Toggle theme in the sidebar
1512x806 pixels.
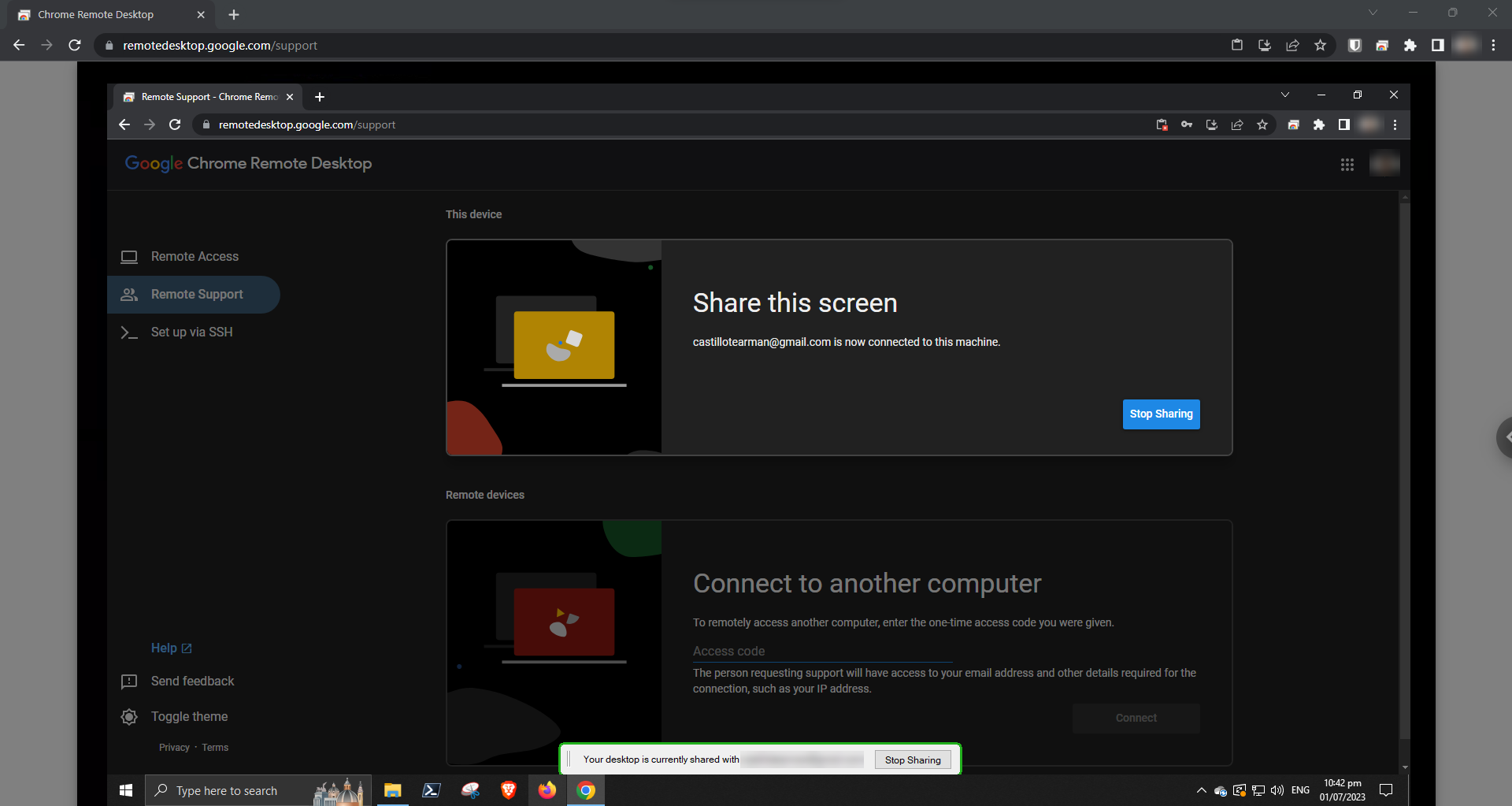click(x=189, y=717)
